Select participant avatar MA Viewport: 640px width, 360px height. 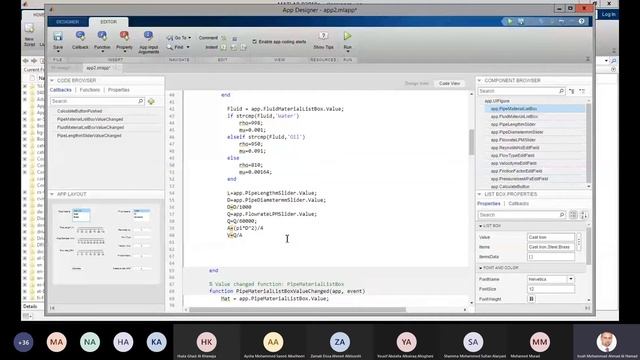[57, 342]
